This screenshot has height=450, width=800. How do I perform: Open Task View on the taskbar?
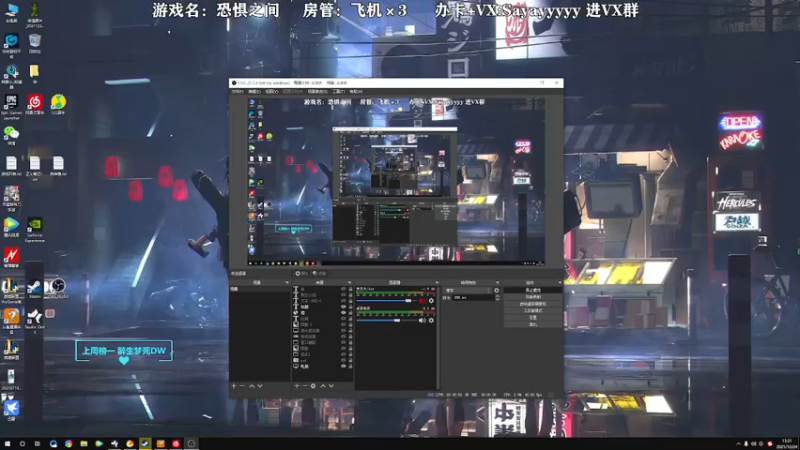37,444
